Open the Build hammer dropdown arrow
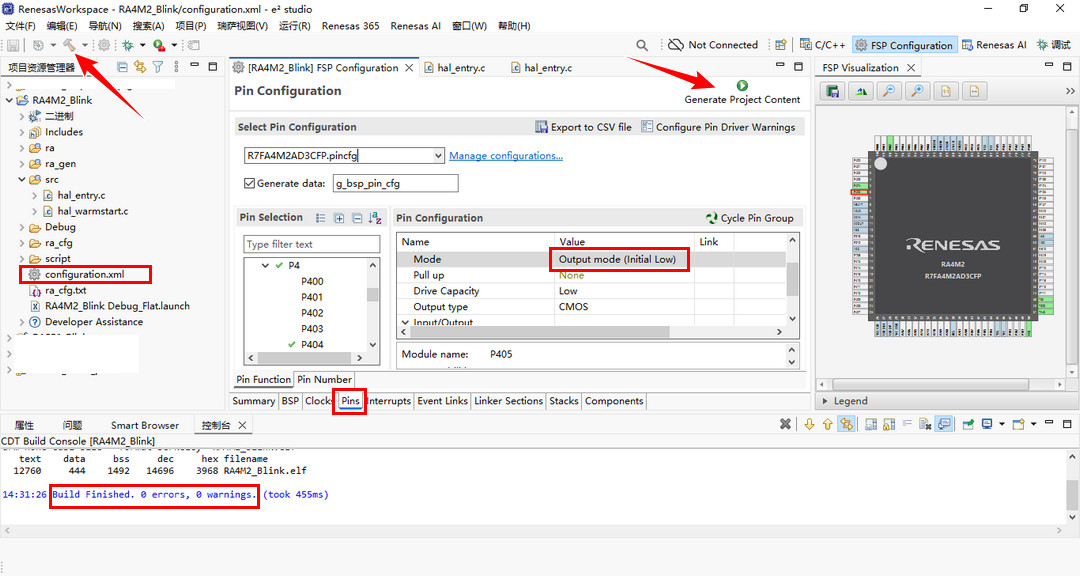 (x=85, y=45)
